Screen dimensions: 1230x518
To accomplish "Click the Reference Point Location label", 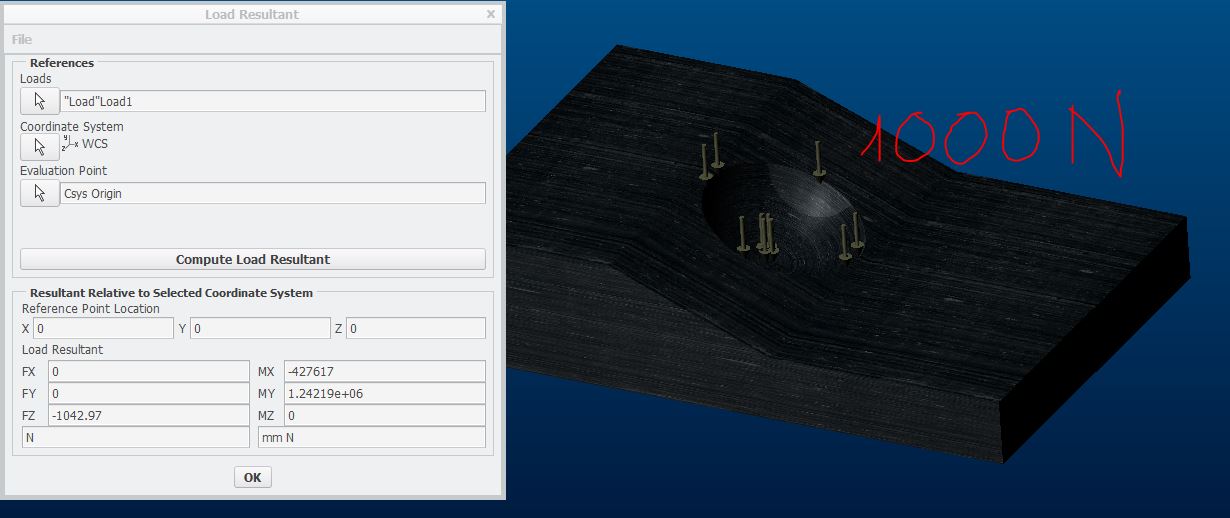I will [91, 308].
